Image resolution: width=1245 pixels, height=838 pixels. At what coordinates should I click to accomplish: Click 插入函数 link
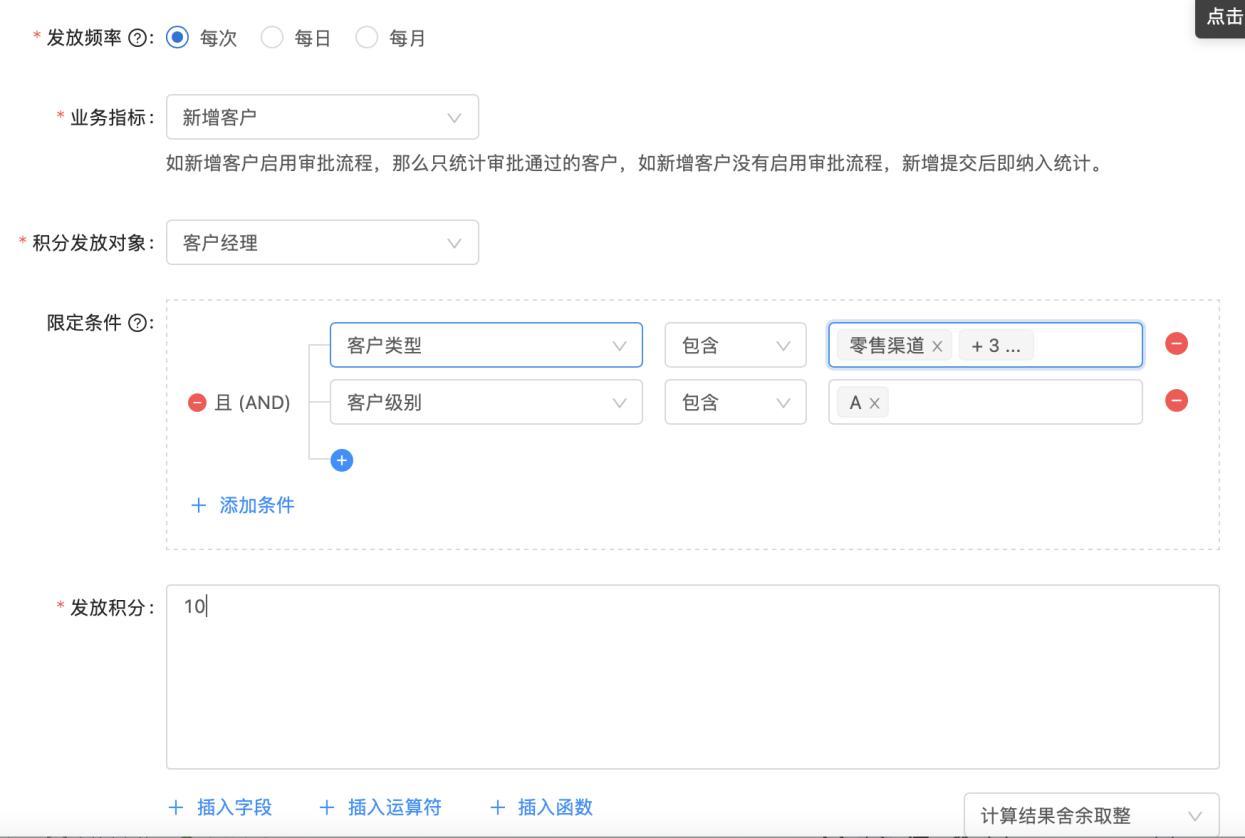(541, 807)
